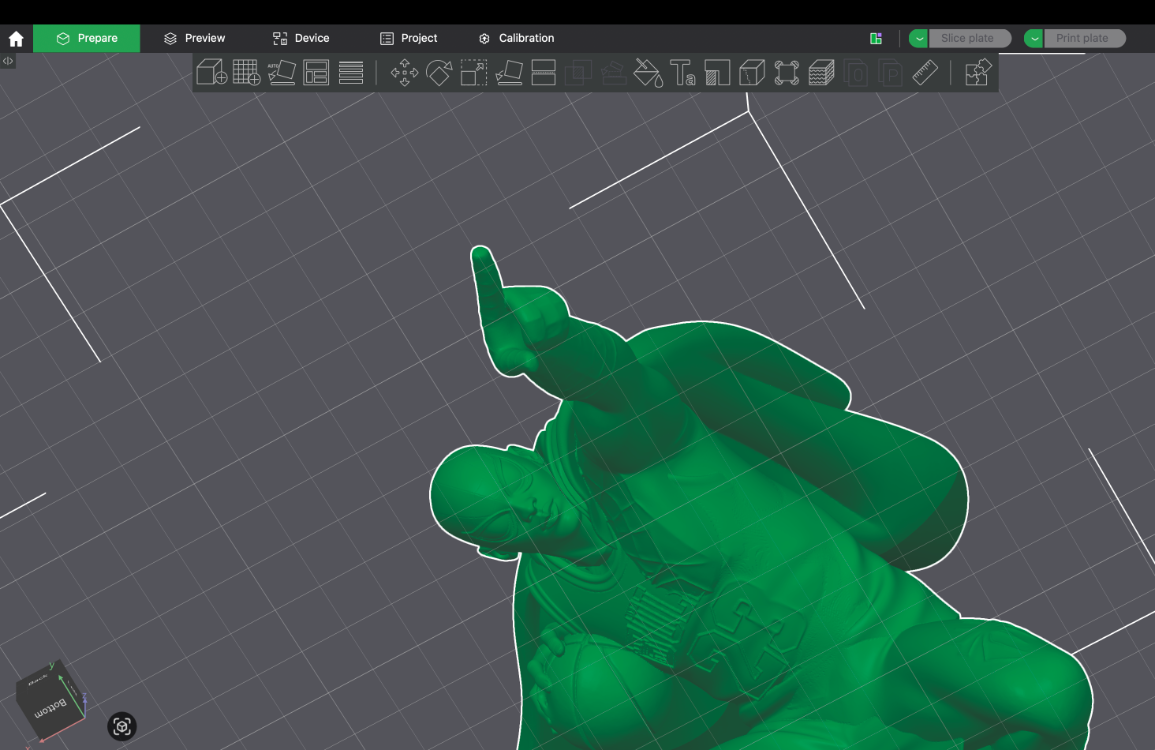Toggle the Assembly view puzzle icon
1155x750 pixels.
tap(977, 72)
